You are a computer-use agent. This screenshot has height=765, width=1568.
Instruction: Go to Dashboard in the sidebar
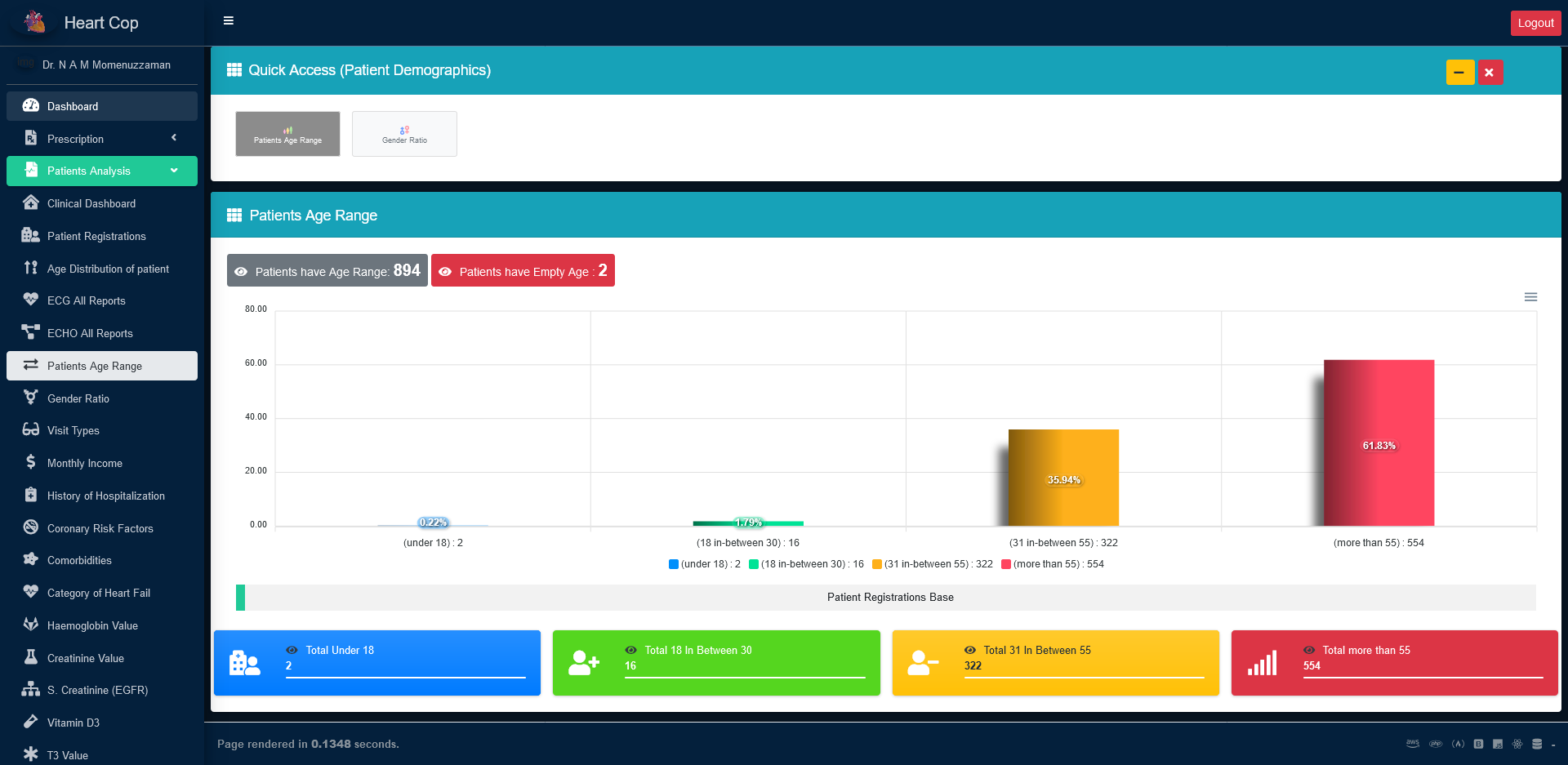(73, 106)
